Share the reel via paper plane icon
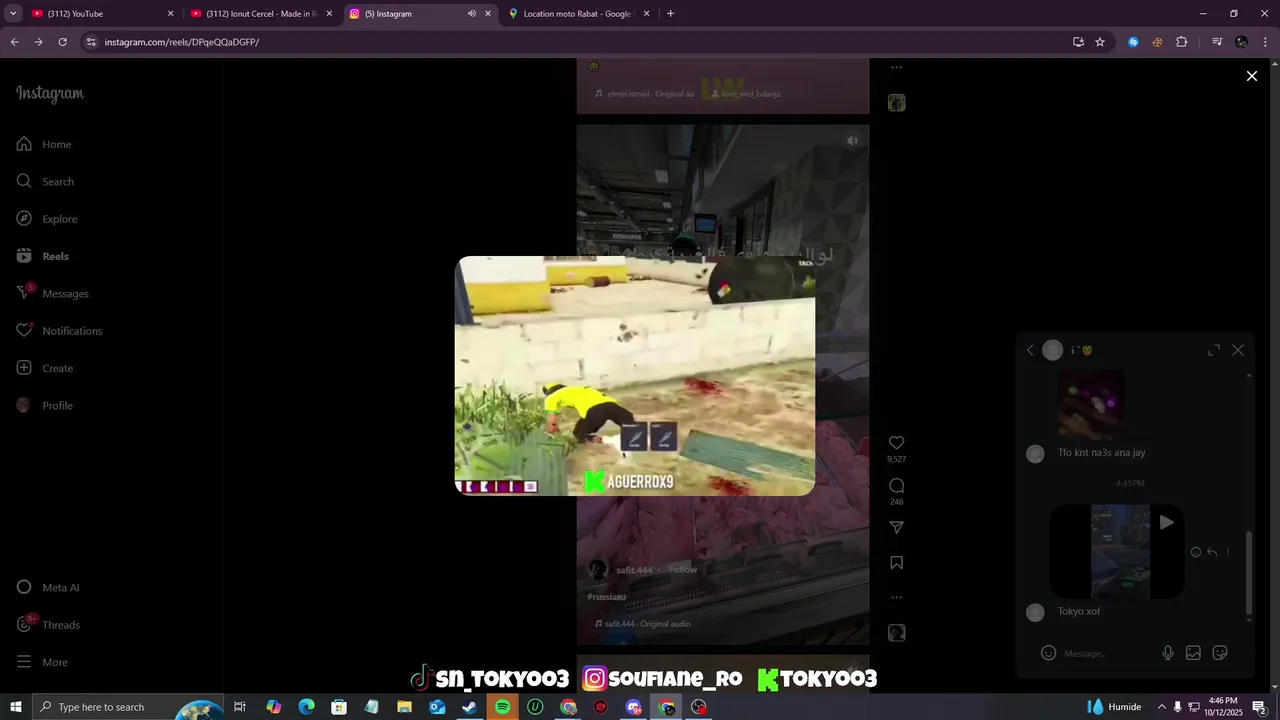This screenshot has height=720, width=1280. (897, 527)
